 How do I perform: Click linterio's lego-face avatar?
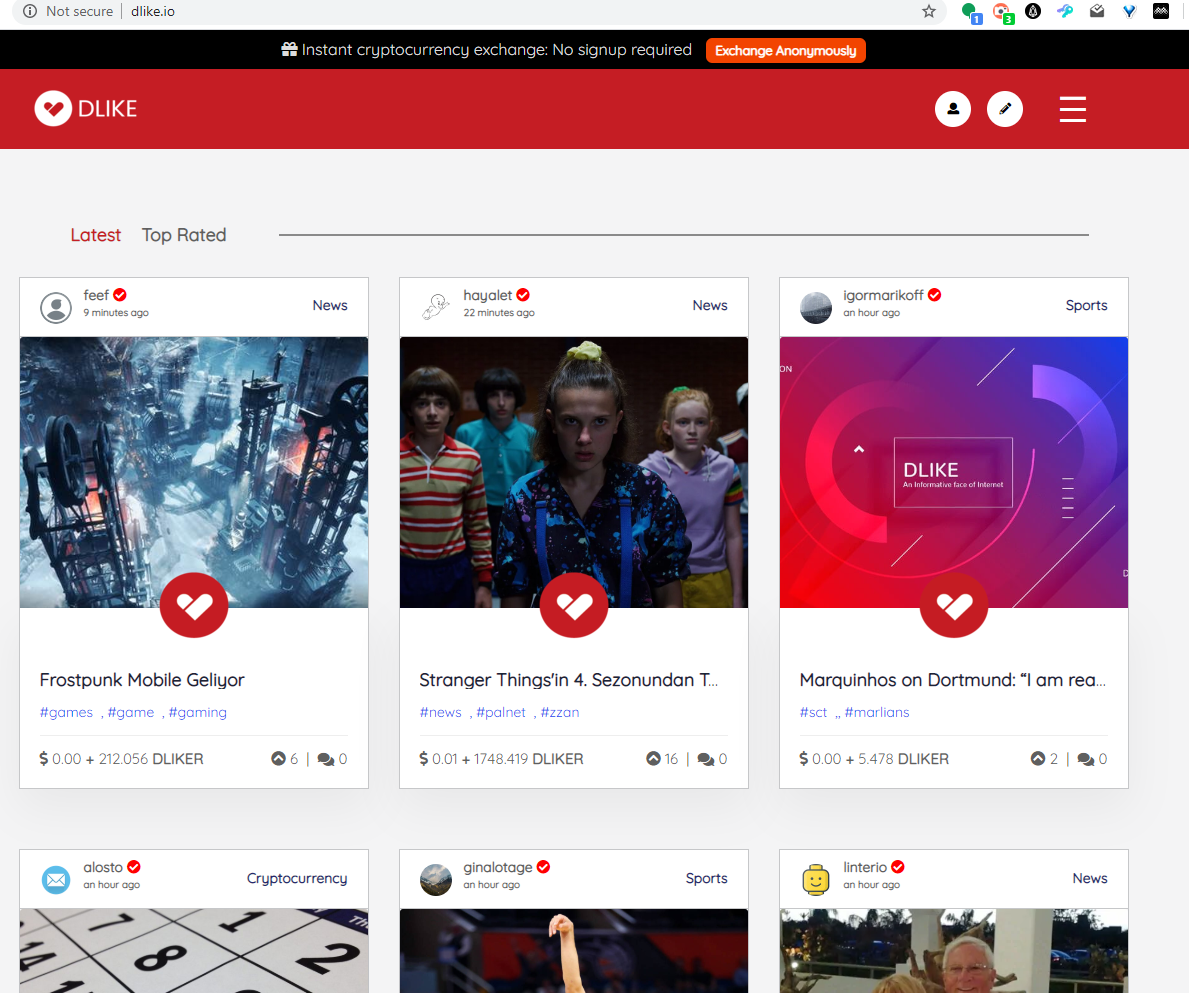(x=816, y=880)
